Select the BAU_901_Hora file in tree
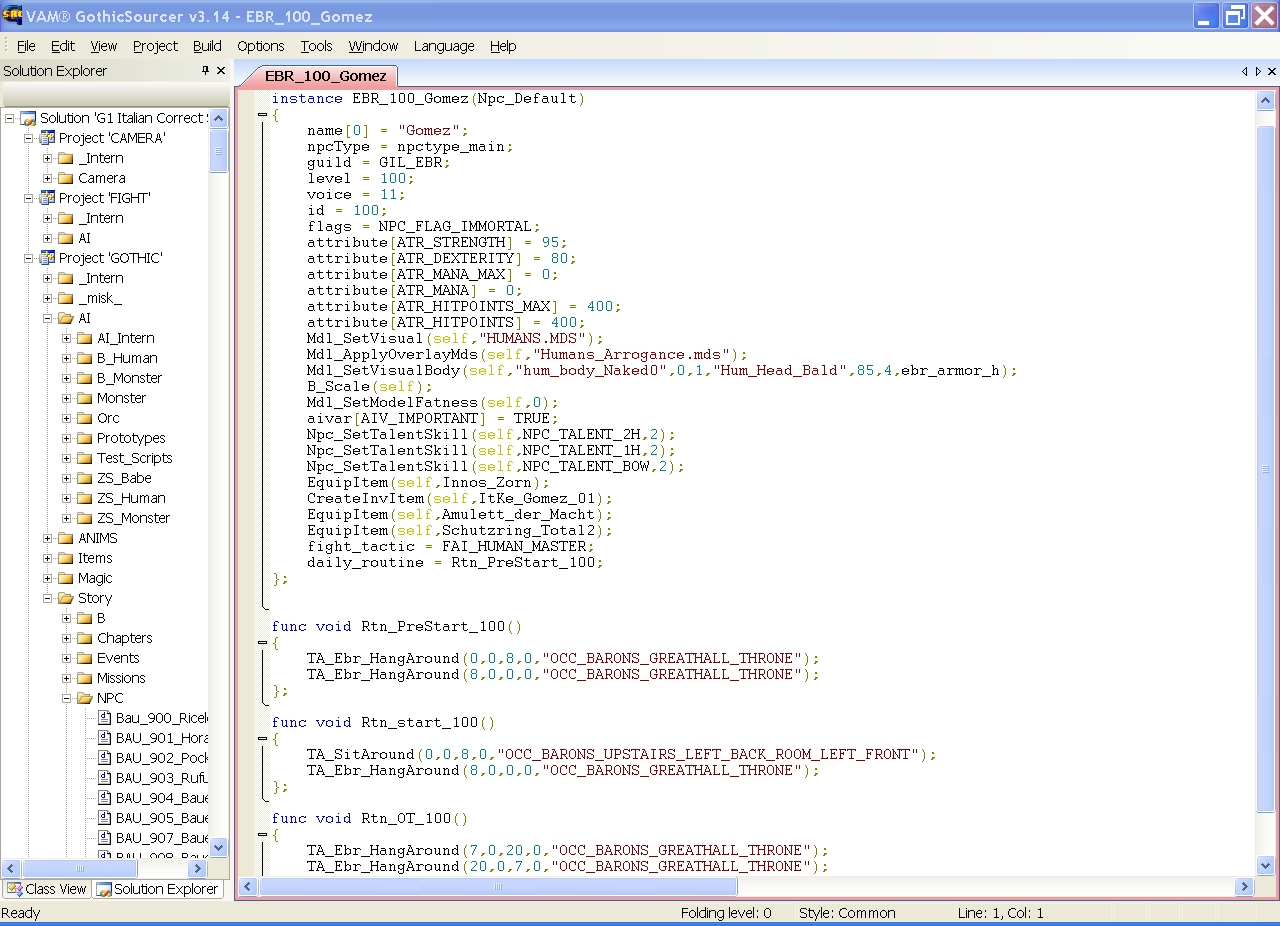Screen dimensions: 1280x926 tap(161, 738)
